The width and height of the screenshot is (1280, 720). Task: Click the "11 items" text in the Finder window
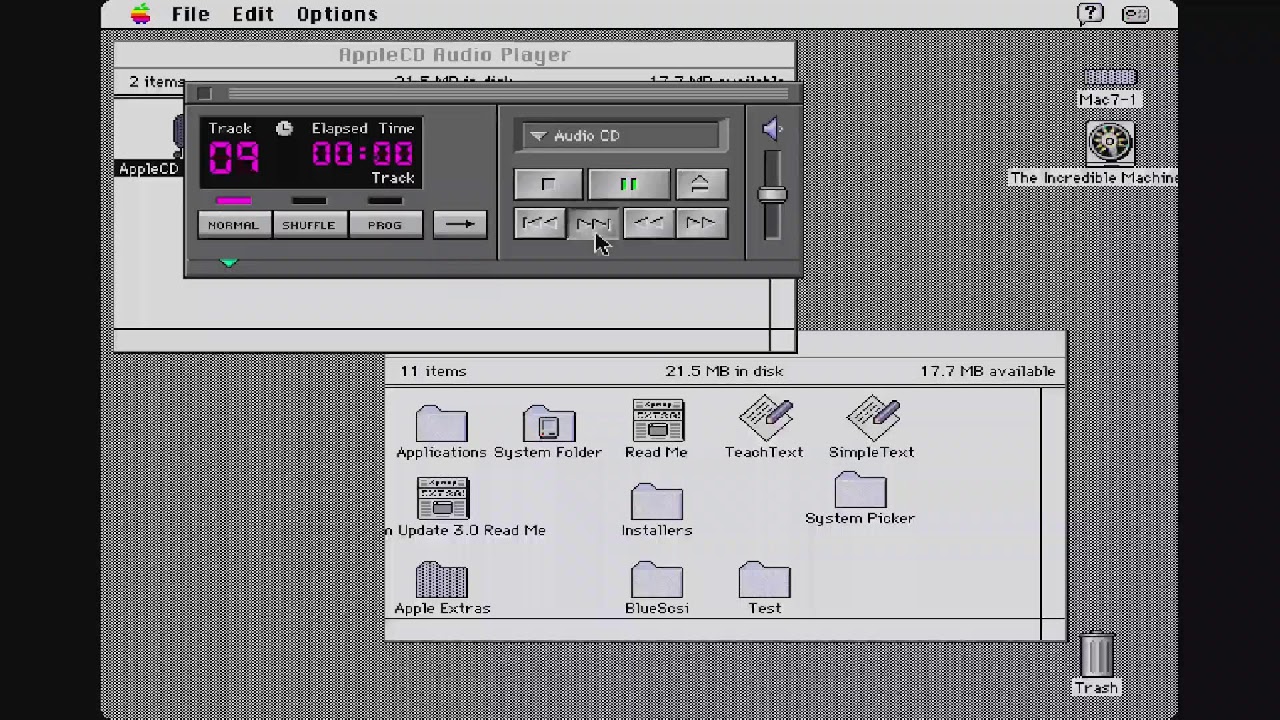[x=433, y=371]
